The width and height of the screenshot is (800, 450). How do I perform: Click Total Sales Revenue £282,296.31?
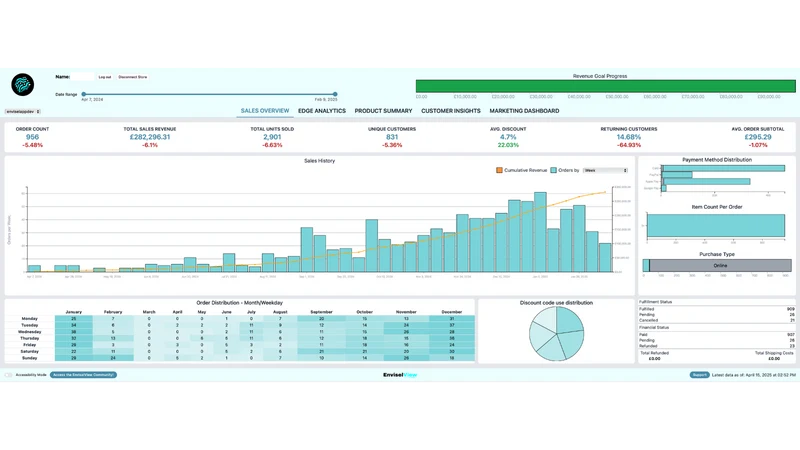(149, 137)
